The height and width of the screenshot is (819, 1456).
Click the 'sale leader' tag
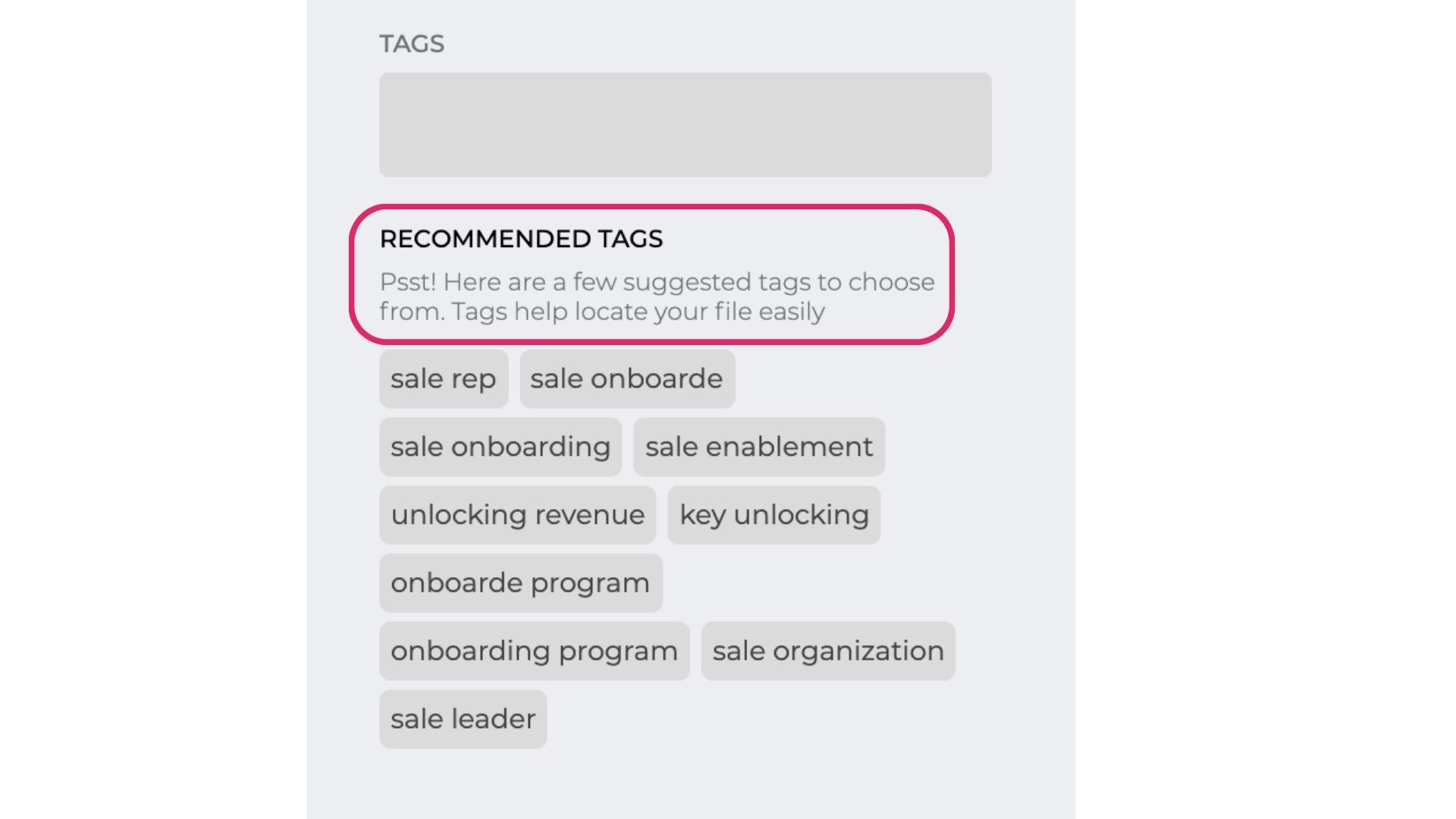coord(462,718)
